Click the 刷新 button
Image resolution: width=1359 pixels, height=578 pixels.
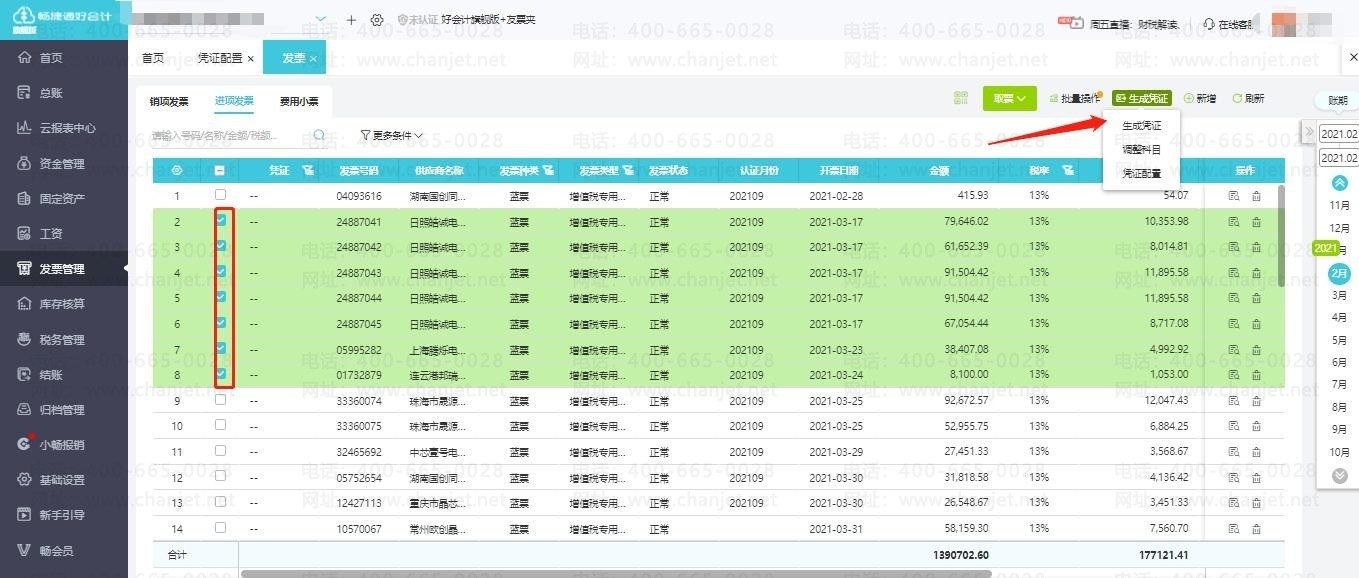pos(1248,98)
